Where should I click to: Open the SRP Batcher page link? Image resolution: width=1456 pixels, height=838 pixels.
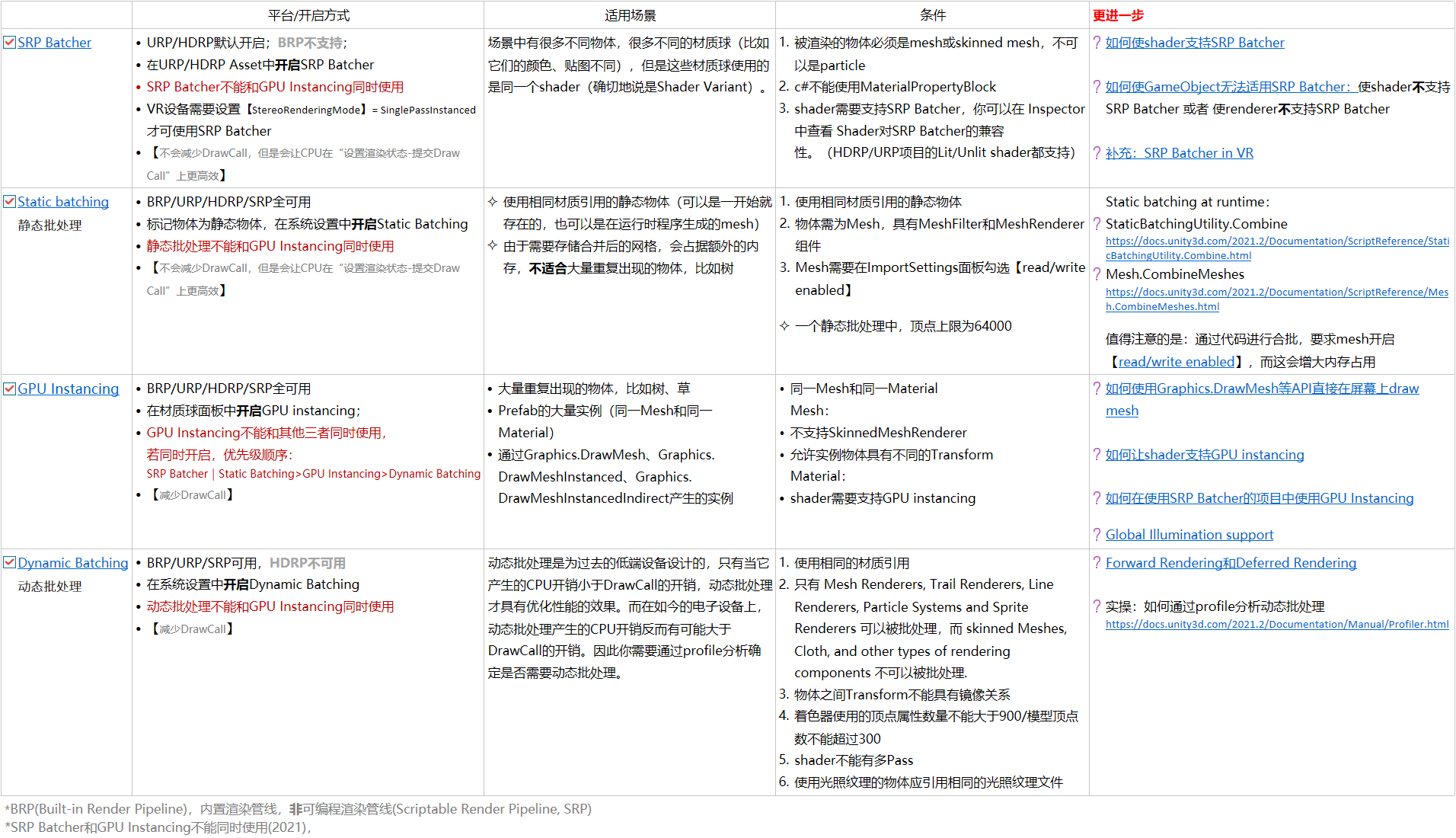(54, 42)
